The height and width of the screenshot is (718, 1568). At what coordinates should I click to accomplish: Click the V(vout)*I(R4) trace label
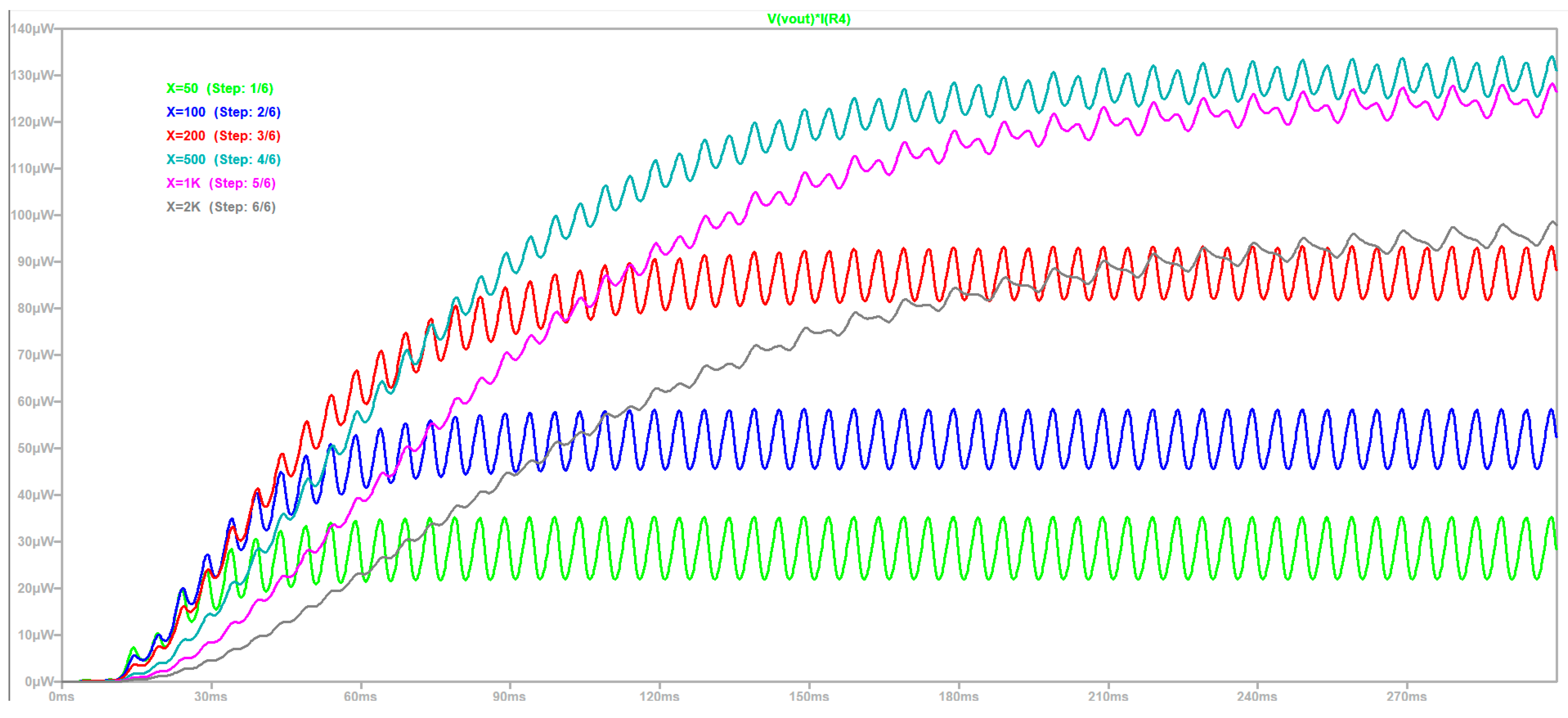pyautogui.click(x=808, y=19)
